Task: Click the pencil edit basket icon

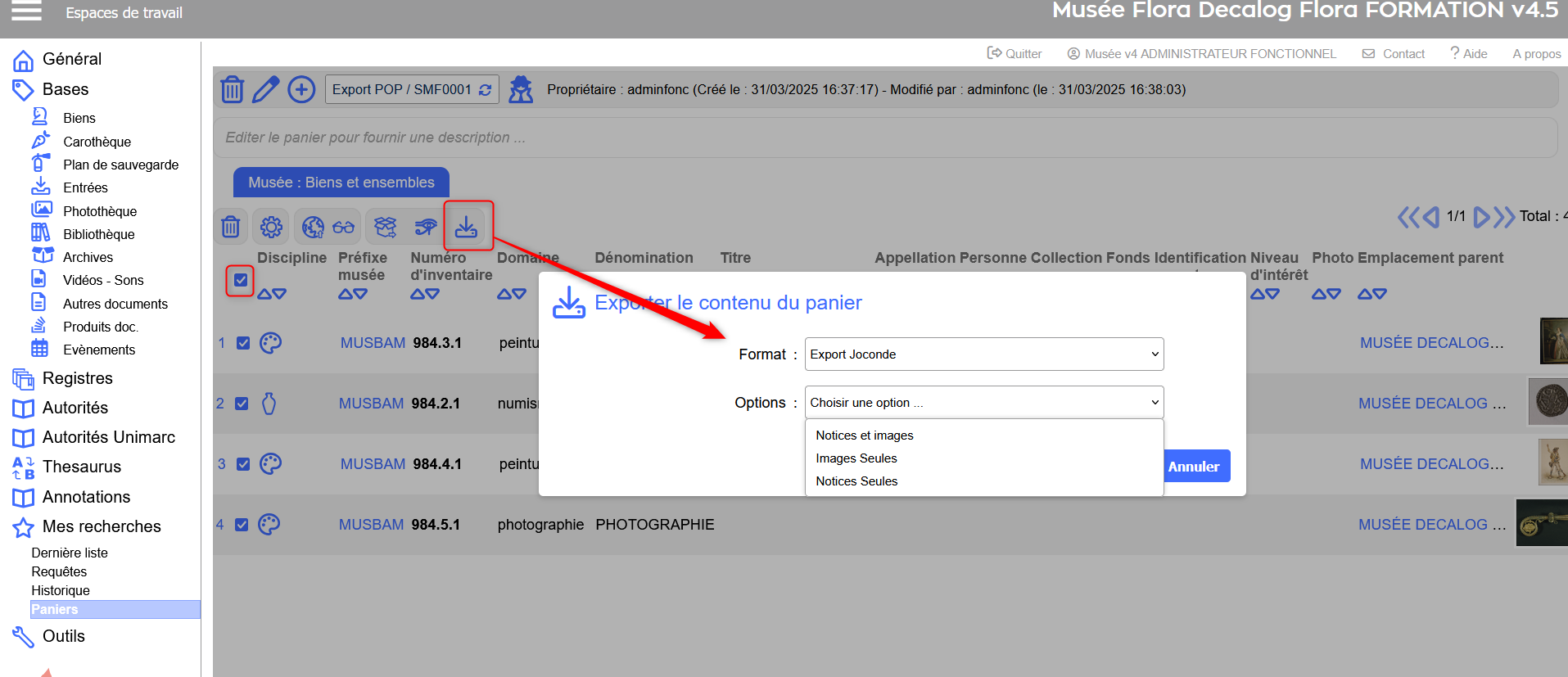Action: tap(265, 89)
